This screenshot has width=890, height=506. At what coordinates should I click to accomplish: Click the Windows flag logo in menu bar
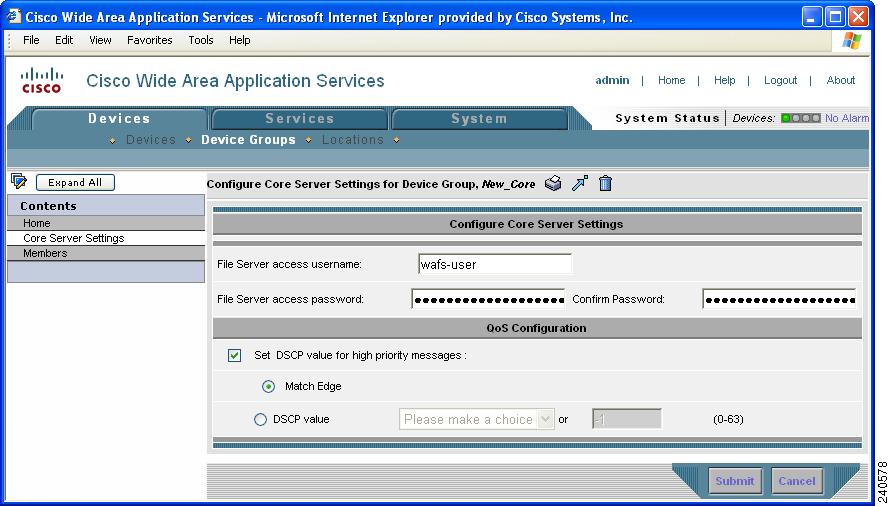click(x=851, y=40)
